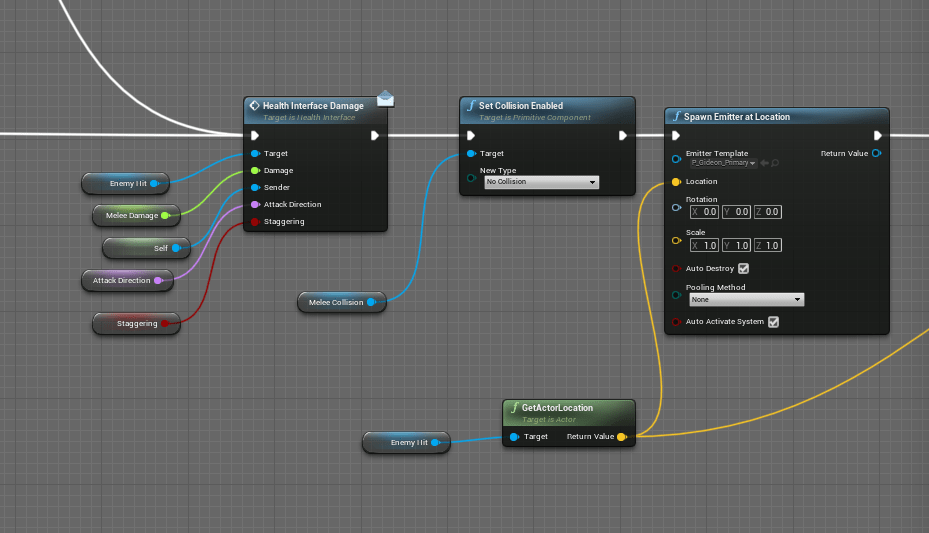Select the Health Interface Damage node title
Screen dimensions: 929x533
pos(312,106)
